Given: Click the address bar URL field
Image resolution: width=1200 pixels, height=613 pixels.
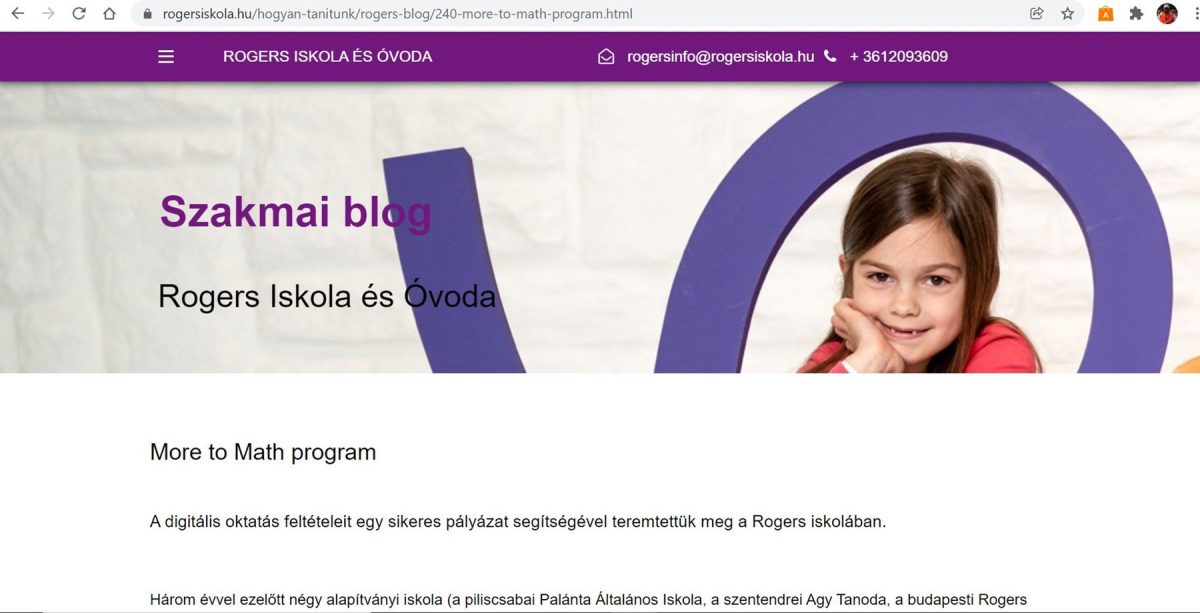Looking at the screenshot, I should pyautogui.click(x=580, y=14).
